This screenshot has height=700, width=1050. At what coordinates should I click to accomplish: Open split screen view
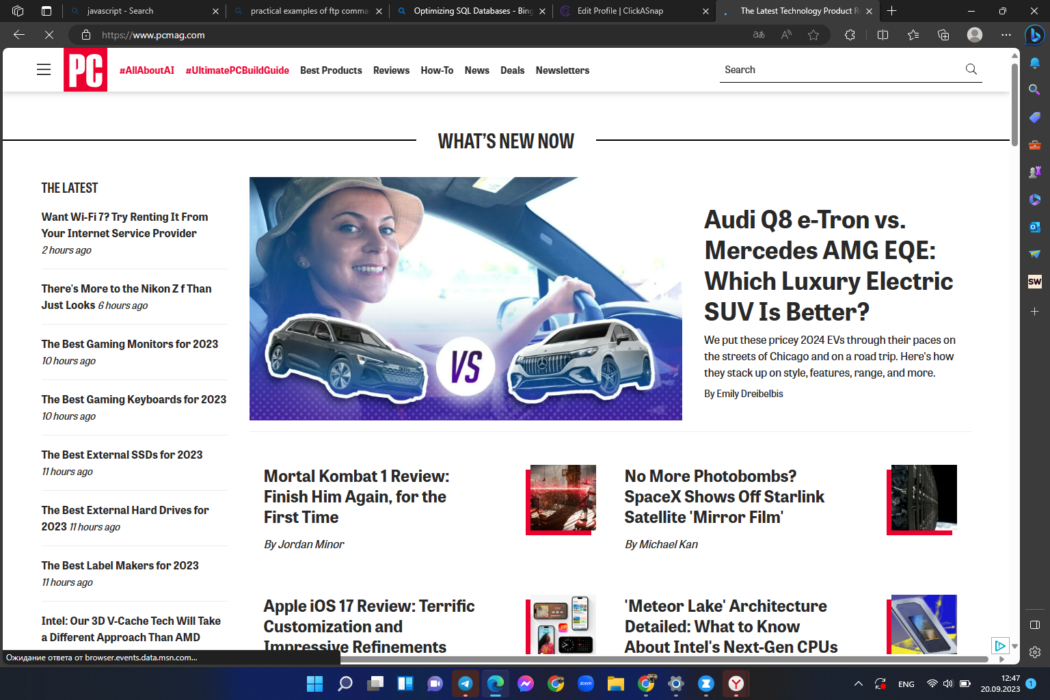coord(883,35)
